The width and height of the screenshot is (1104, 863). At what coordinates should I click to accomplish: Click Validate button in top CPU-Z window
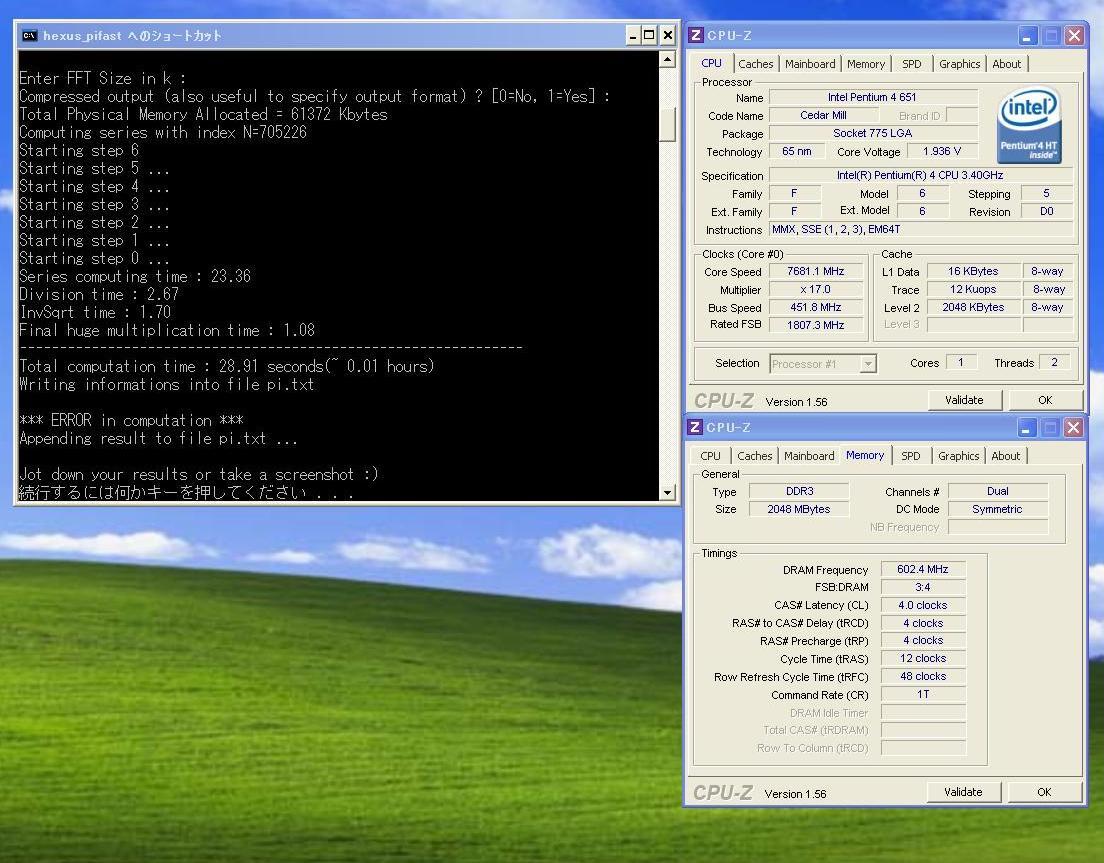click(964, 400)
